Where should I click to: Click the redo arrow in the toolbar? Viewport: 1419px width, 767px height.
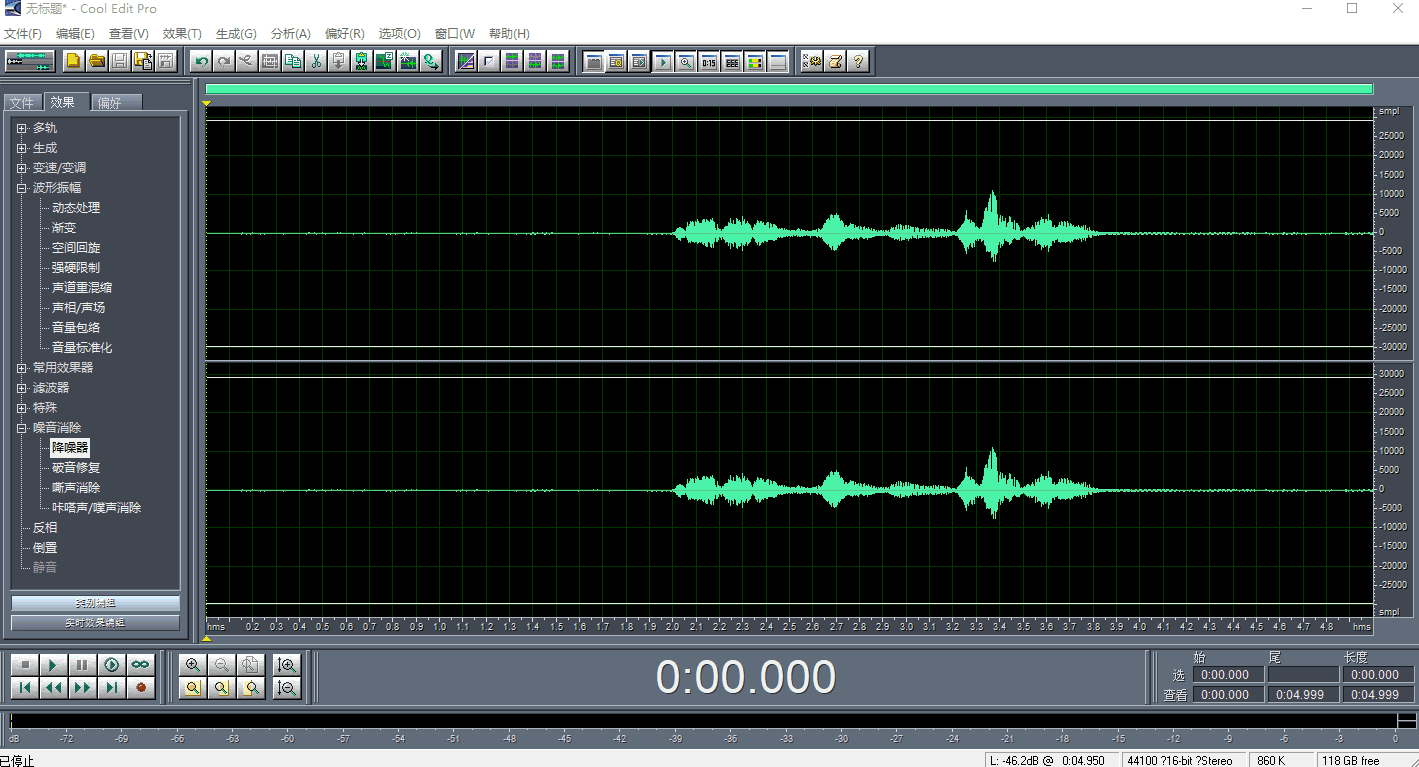[224, 61]
